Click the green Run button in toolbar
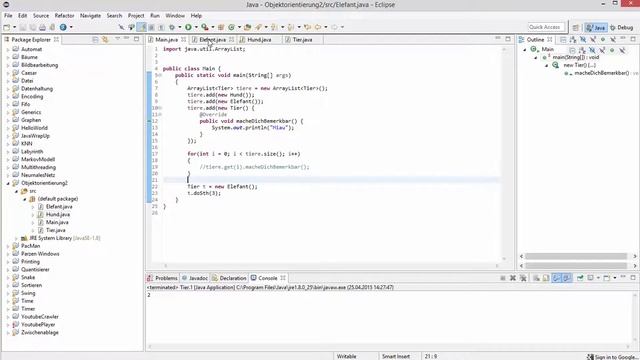 pos(188,27)
